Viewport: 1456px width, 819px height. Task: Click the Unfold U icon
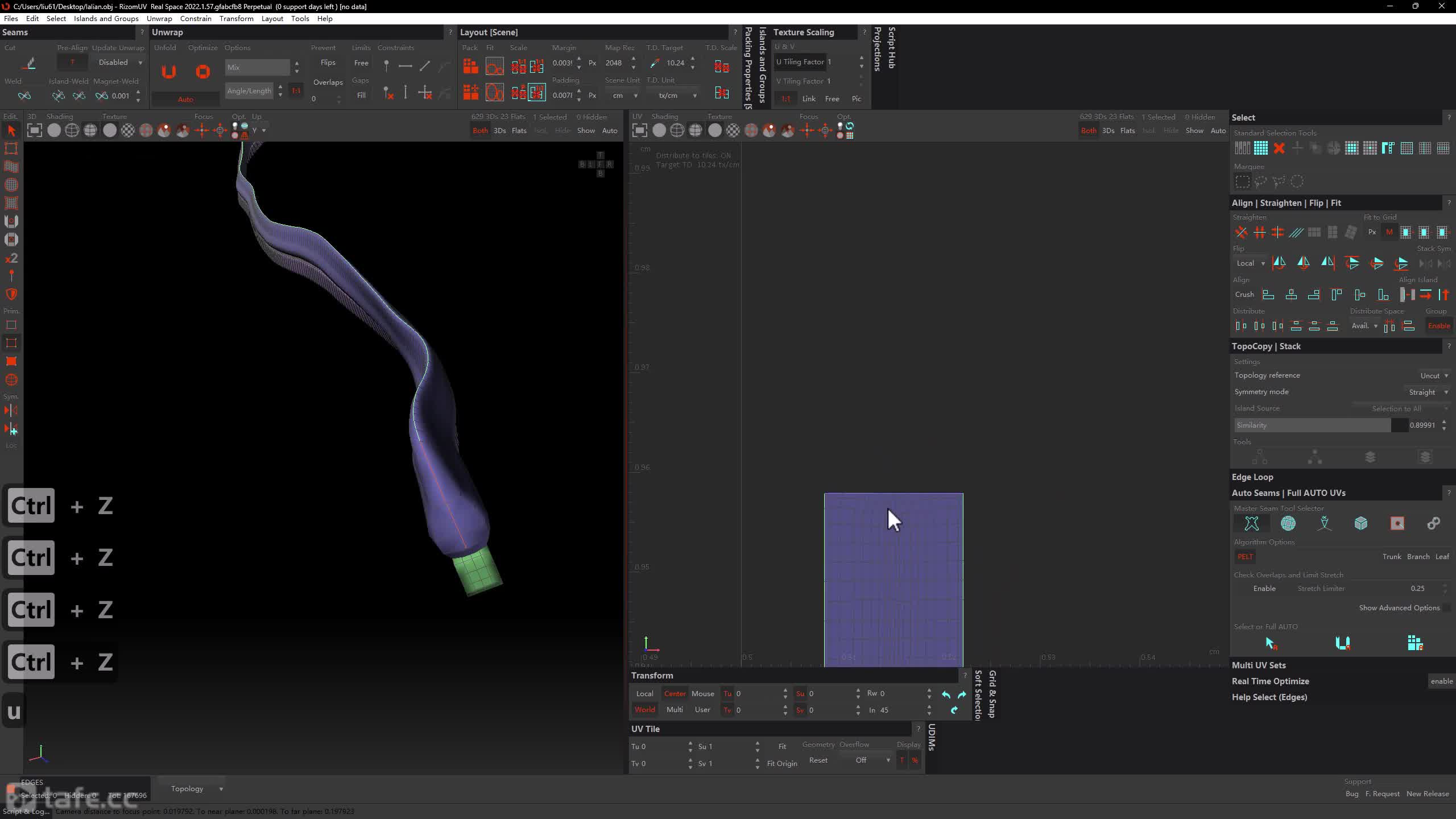click(x=168, y=71)
